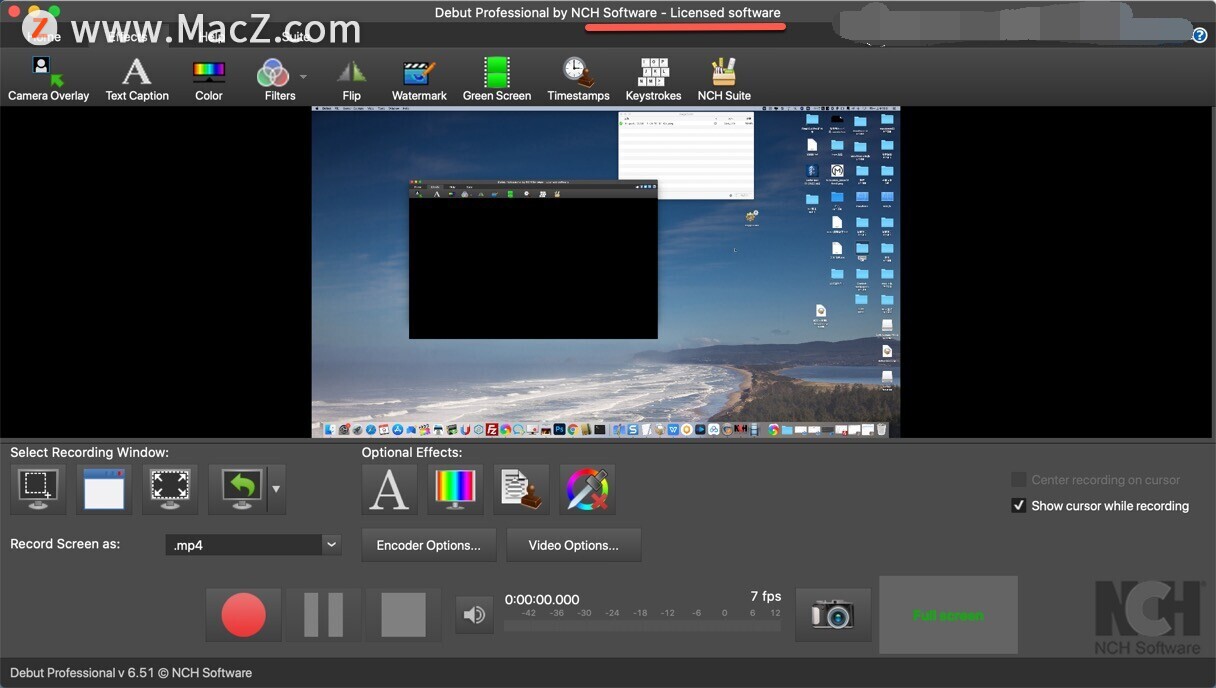Choose the full screen recording icon
The image size is (1216, 688).
point(170,489)
